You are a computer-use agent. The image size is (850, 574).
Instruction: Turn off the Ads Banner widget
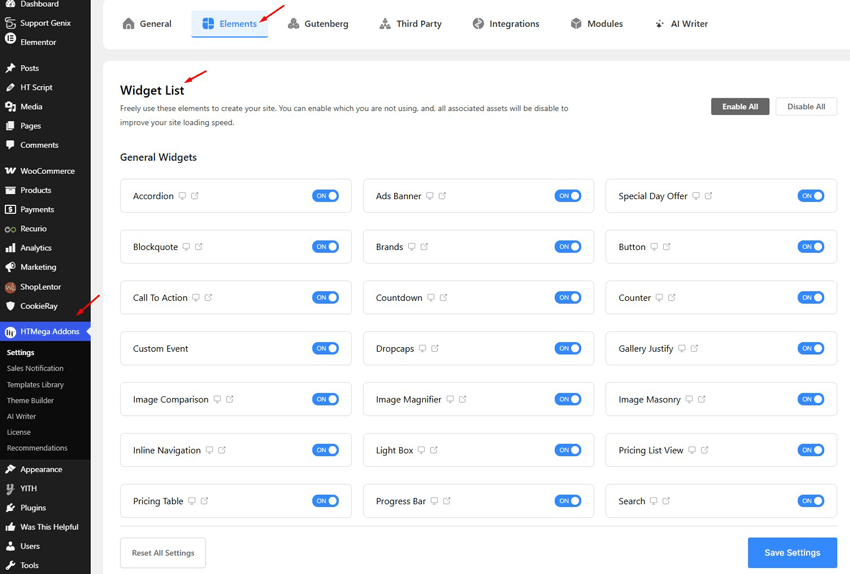(568, 196)
